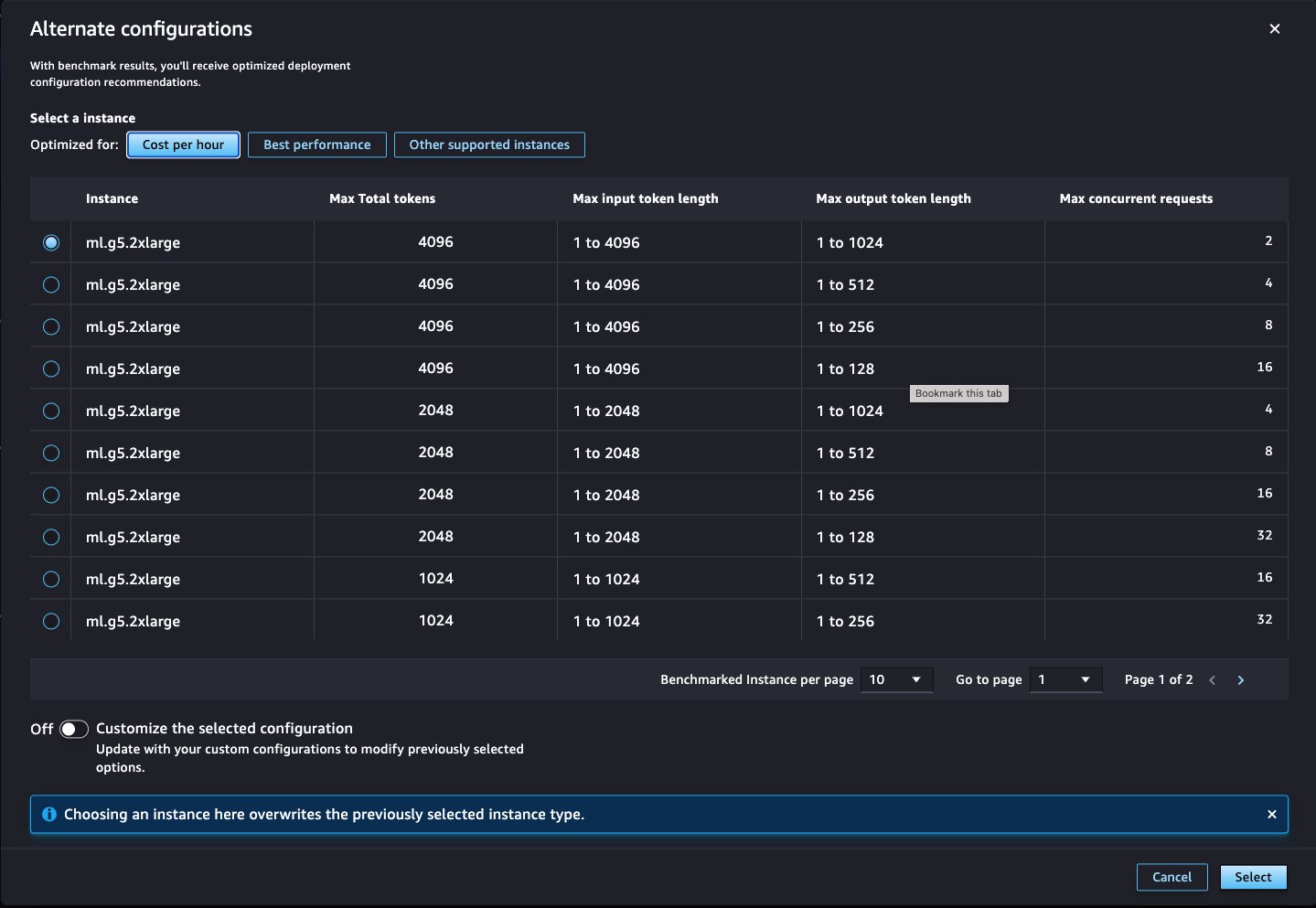This screenshot has height=908, width=1316.
Task: Go to the previous page of instances
Action: pyautogui.click(x=1213, y=680)
